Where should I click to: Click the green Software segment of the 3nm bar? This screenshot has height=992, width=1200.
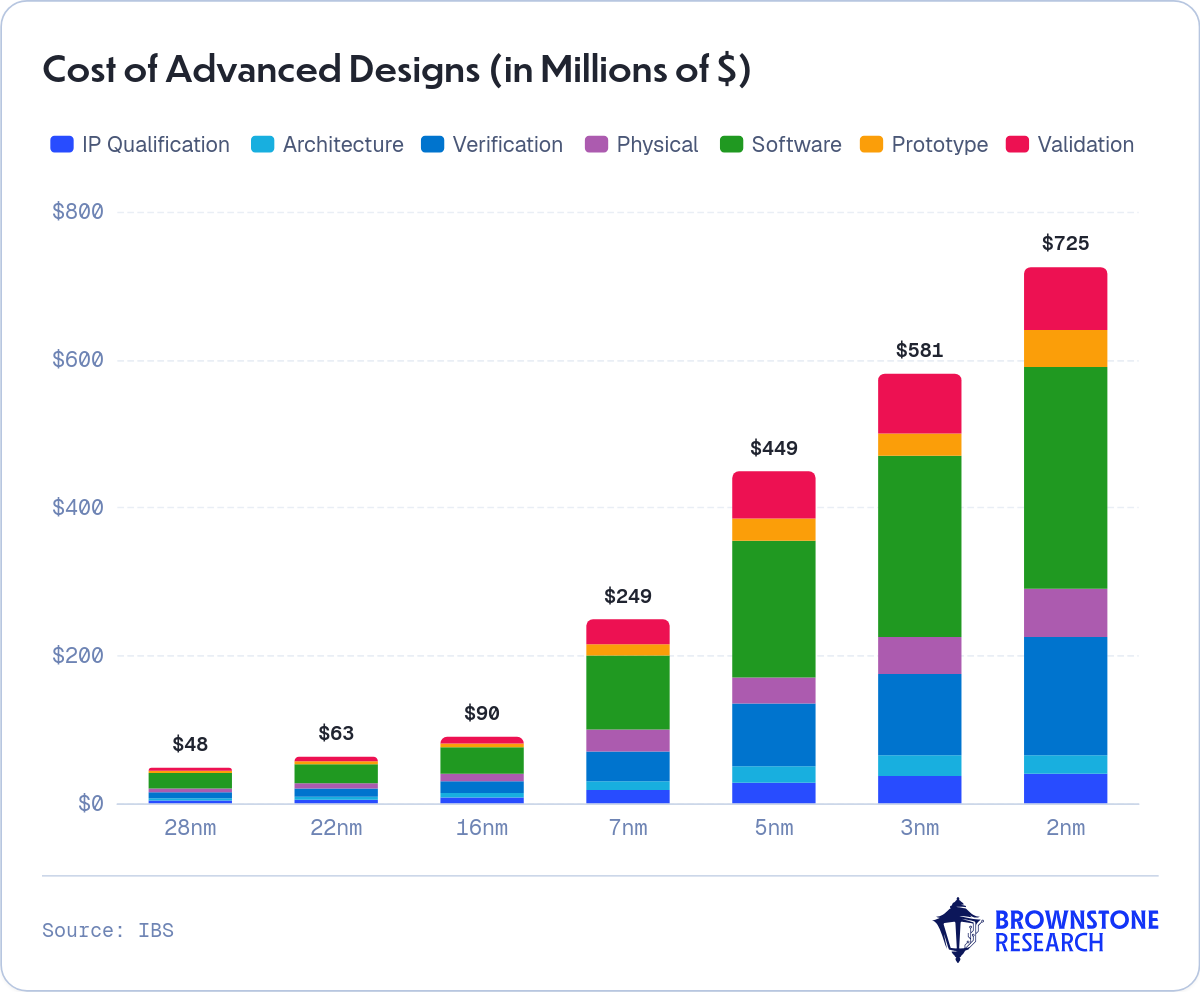(x=919, y=546)
